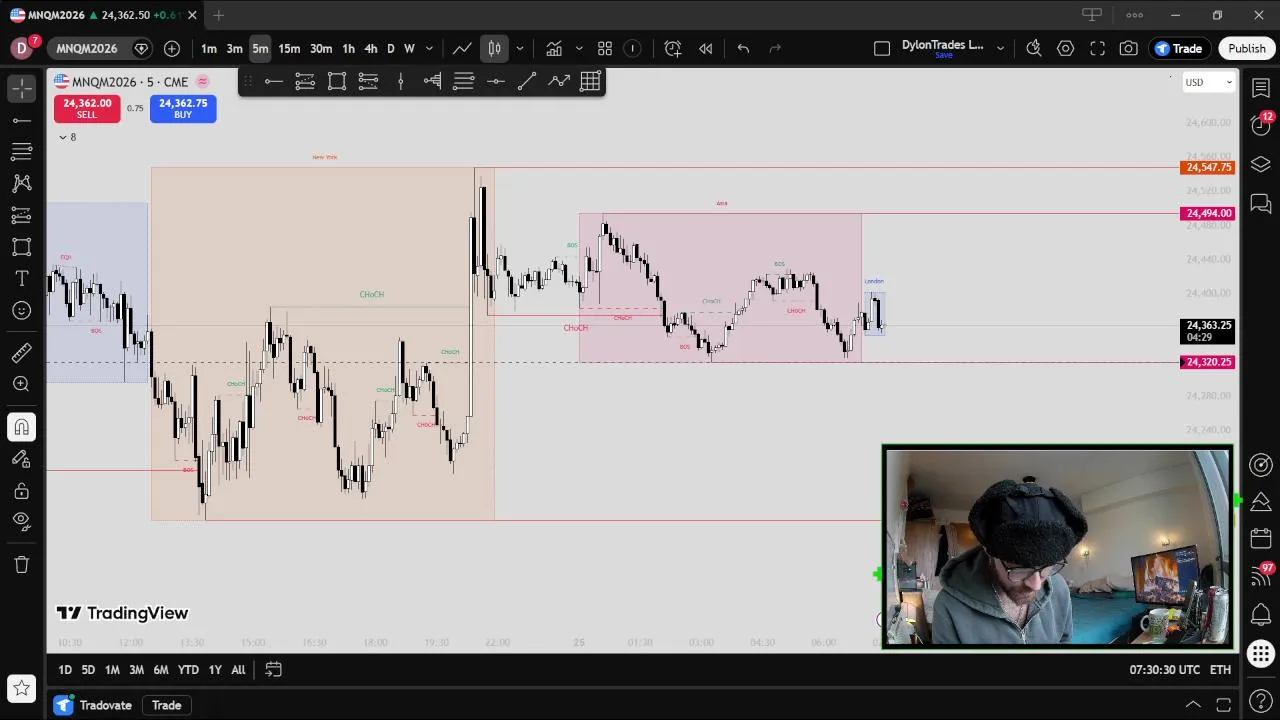Select the YTD date range
This screenshot has height=720, width=1280.
(188, 670)
